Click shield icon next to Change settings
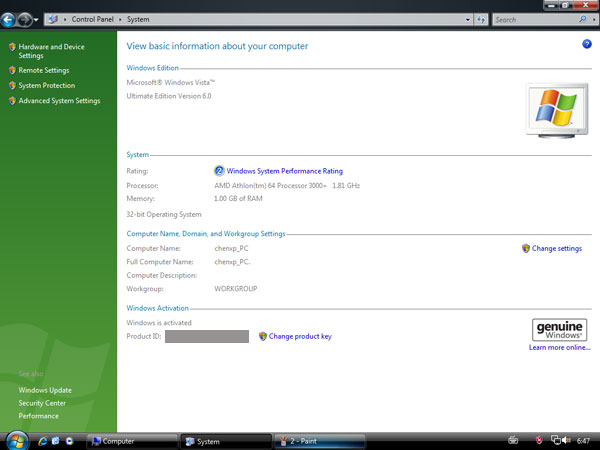 pyautogui.click(x=526, y=248)
